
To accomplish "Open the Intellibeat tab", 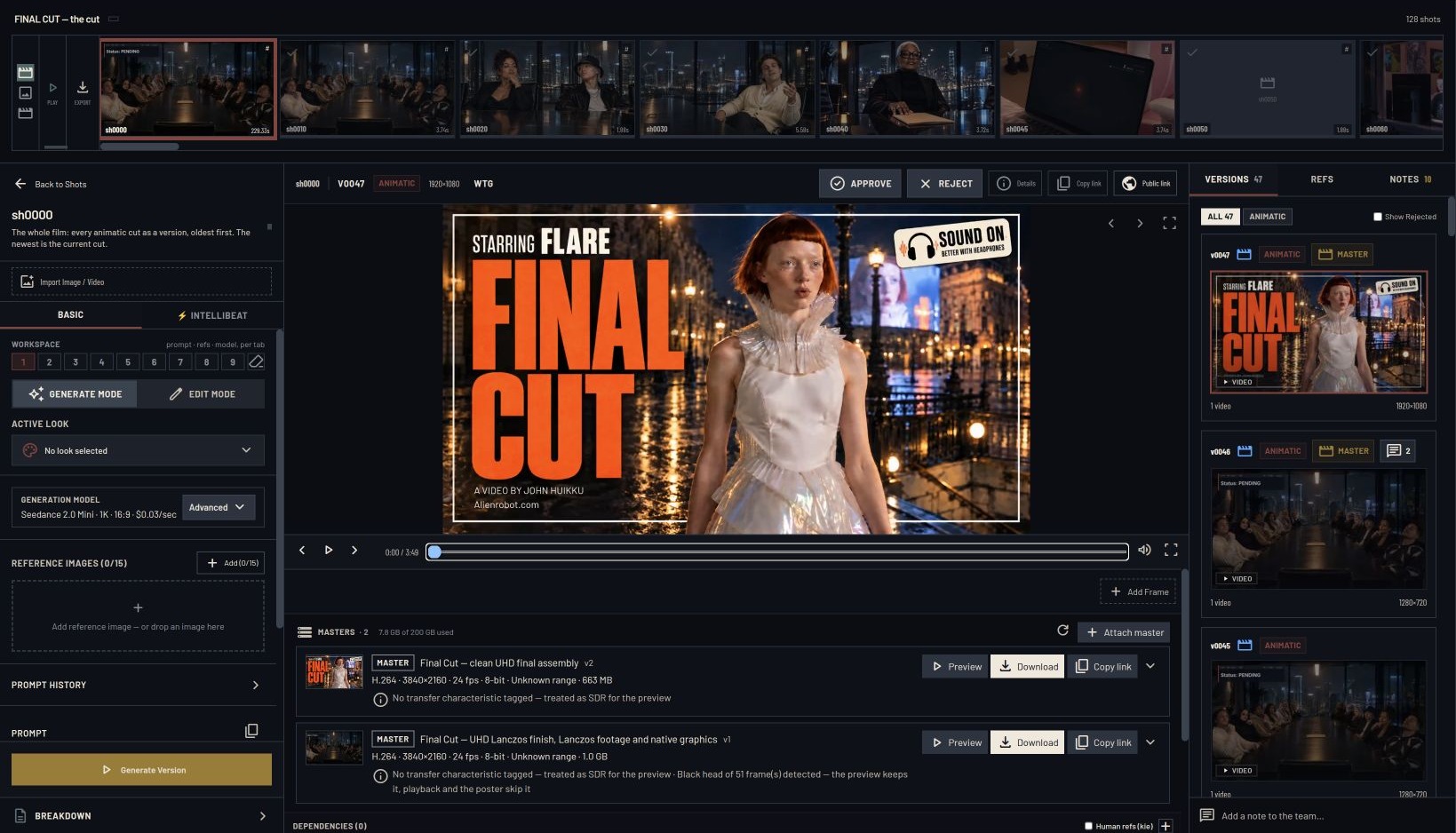I will click(x=212, y=315).
